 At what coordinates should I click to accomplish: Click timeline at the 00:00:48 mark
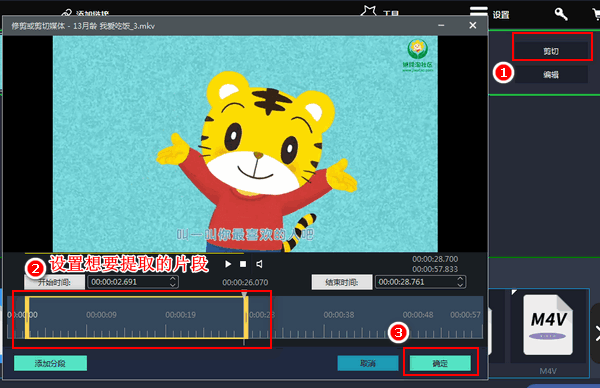point(418,315)
